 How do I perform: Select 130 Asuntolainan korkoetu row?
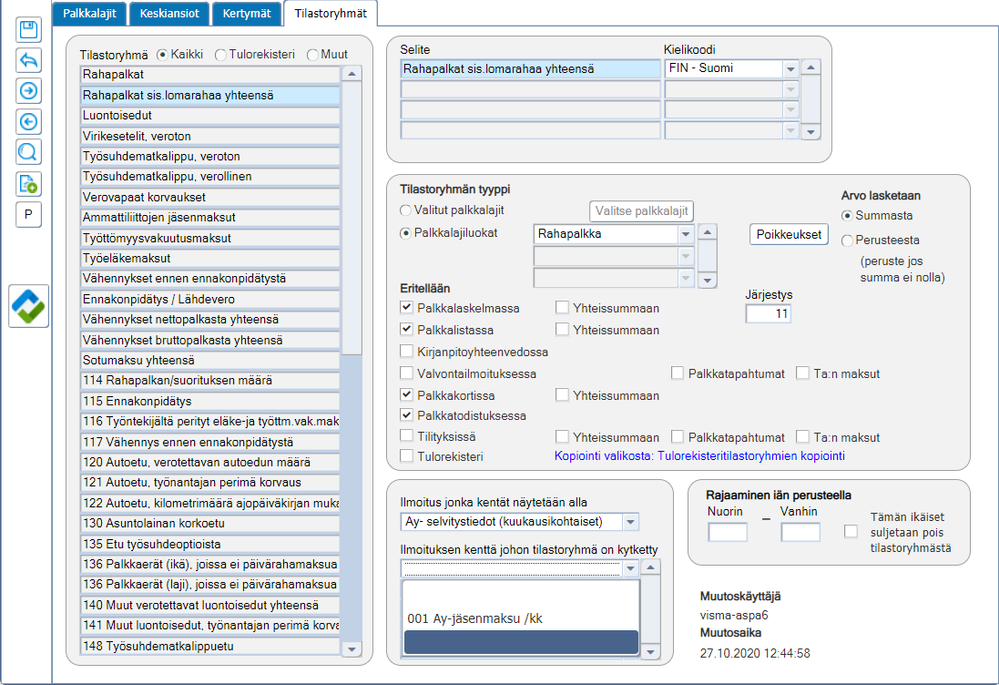point(210,523)
